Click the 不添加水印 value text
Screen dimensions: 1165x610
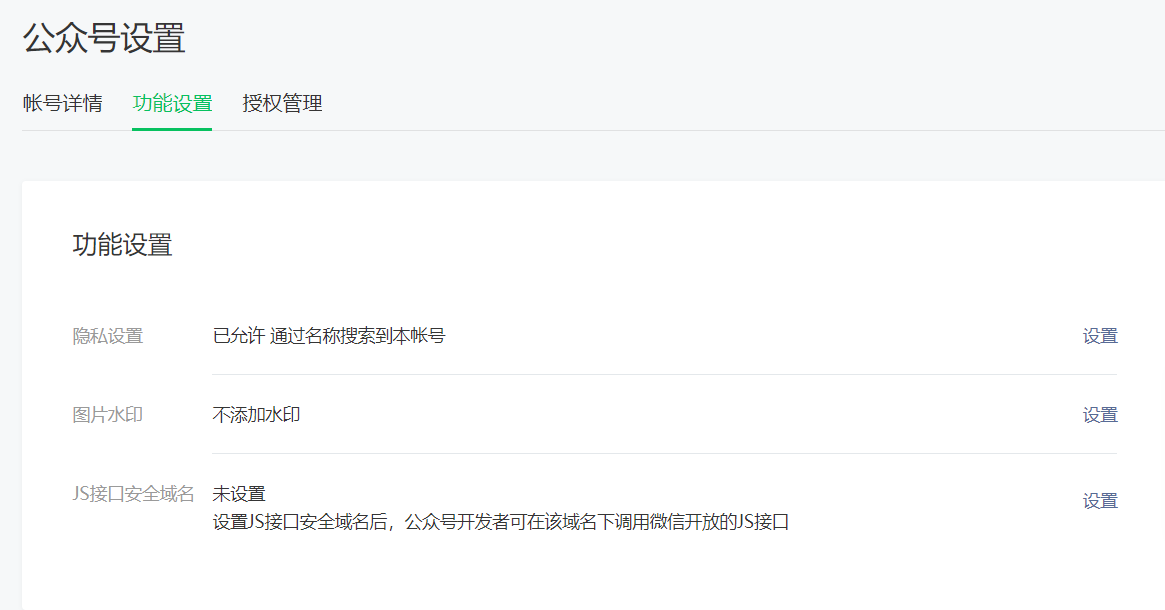coord(256,415)
